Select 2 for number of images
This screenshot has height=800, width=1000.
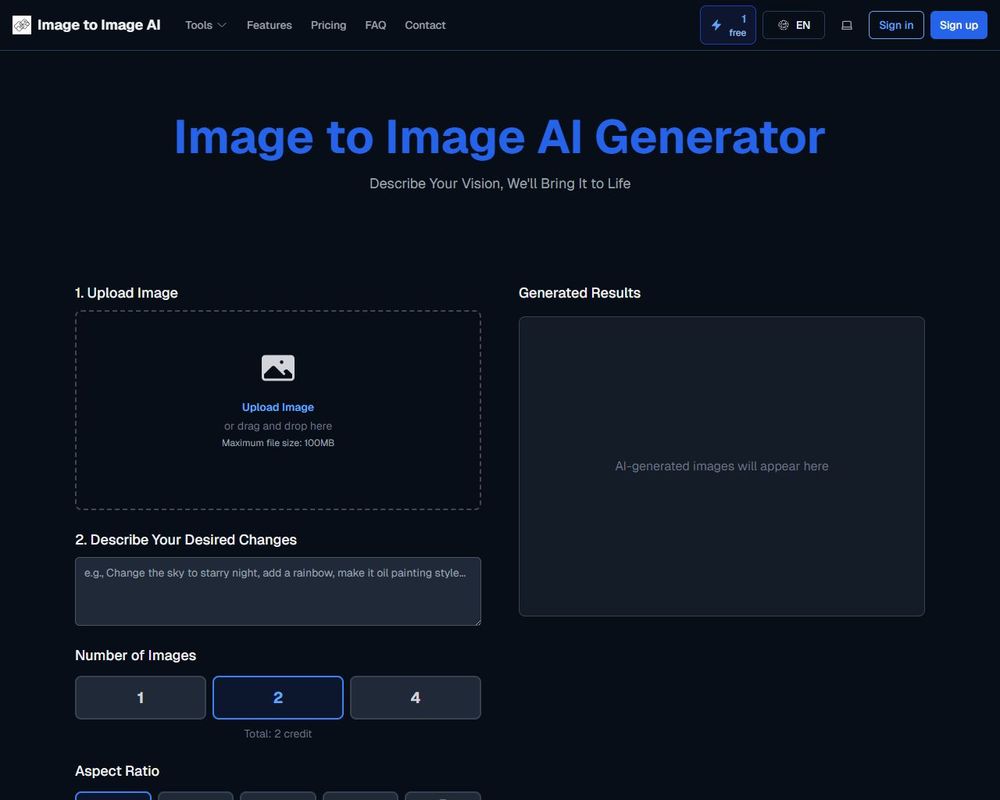click(278, 697)
